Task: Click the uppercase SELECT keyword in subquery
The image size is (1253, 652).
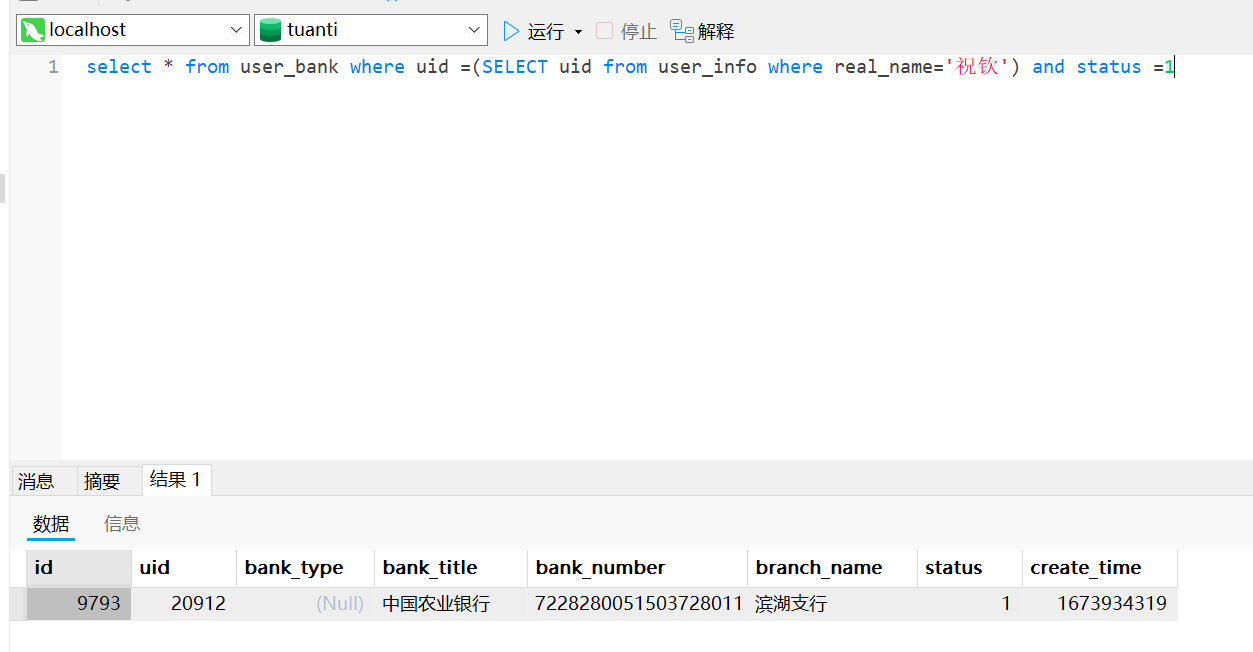Action: (515, 67)
